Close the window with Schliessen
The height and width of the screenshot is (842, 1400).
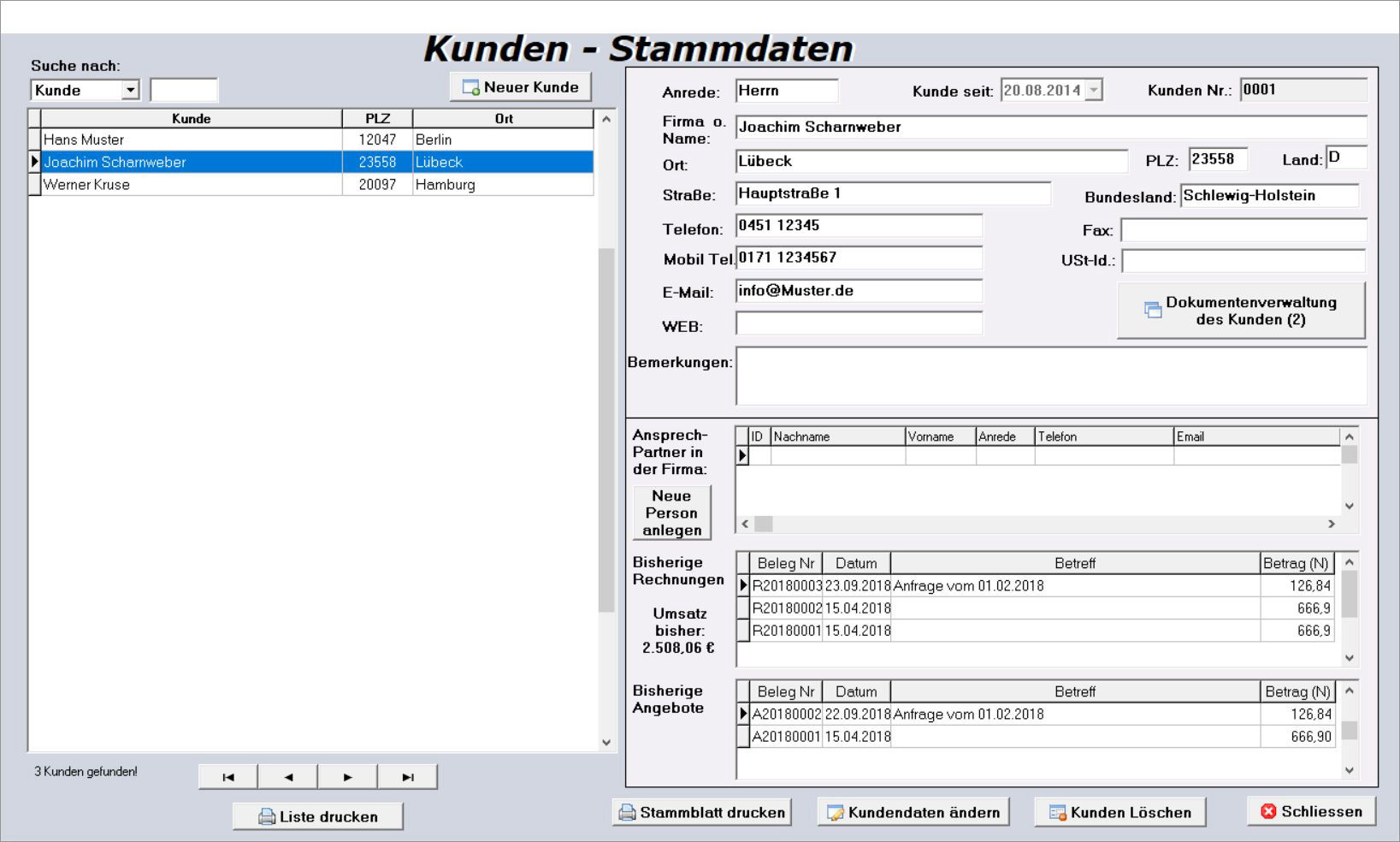pos(1311,811)
